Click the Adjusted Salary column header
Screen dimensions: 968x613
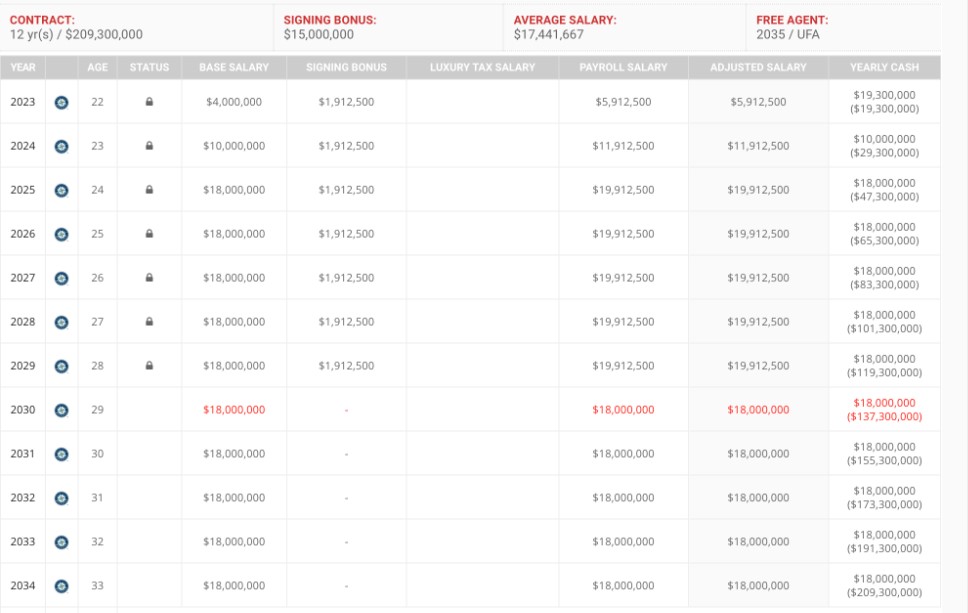(758, 68)
